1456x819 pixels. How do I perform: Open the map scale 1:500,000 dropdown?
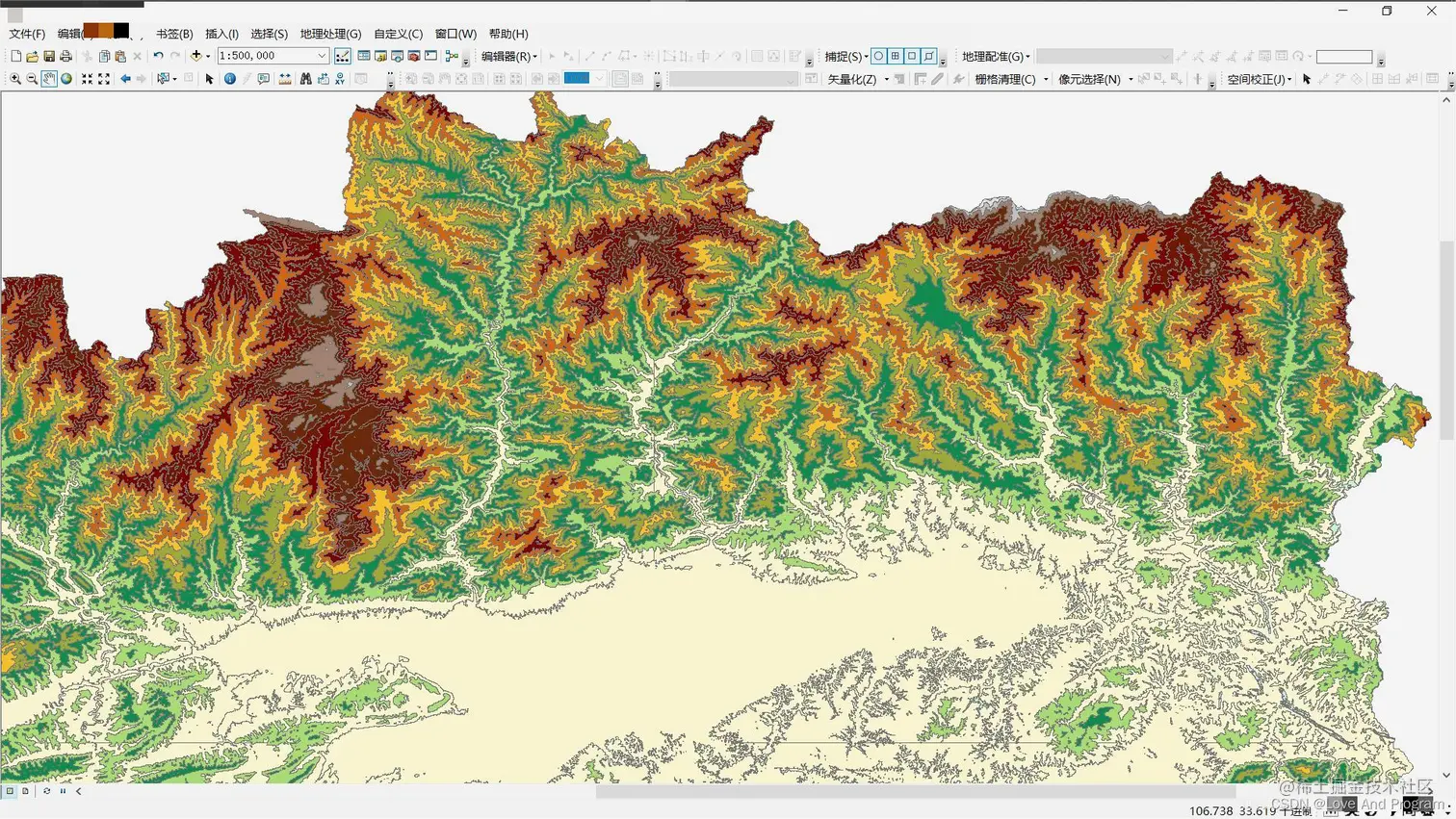pyautogui.click(x=322, y=56)
